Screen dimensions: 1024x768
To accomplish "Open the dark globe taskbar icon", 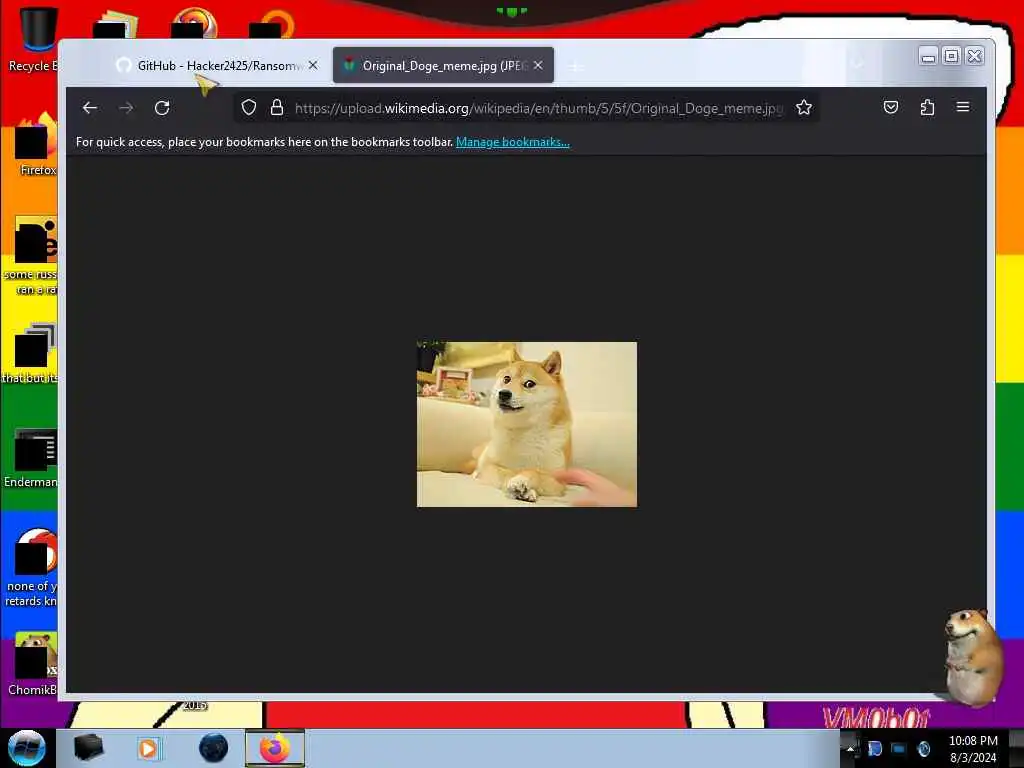I will (214, 748).
